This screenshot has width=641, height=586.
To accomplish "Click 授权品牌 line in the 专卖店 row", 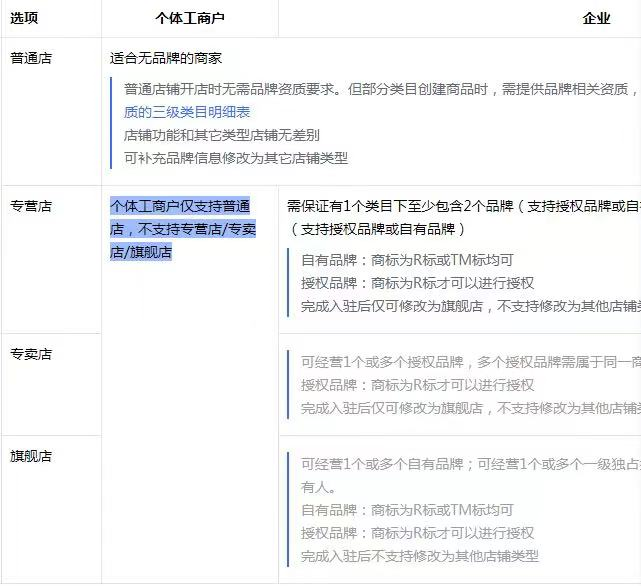I will [417, 385].
